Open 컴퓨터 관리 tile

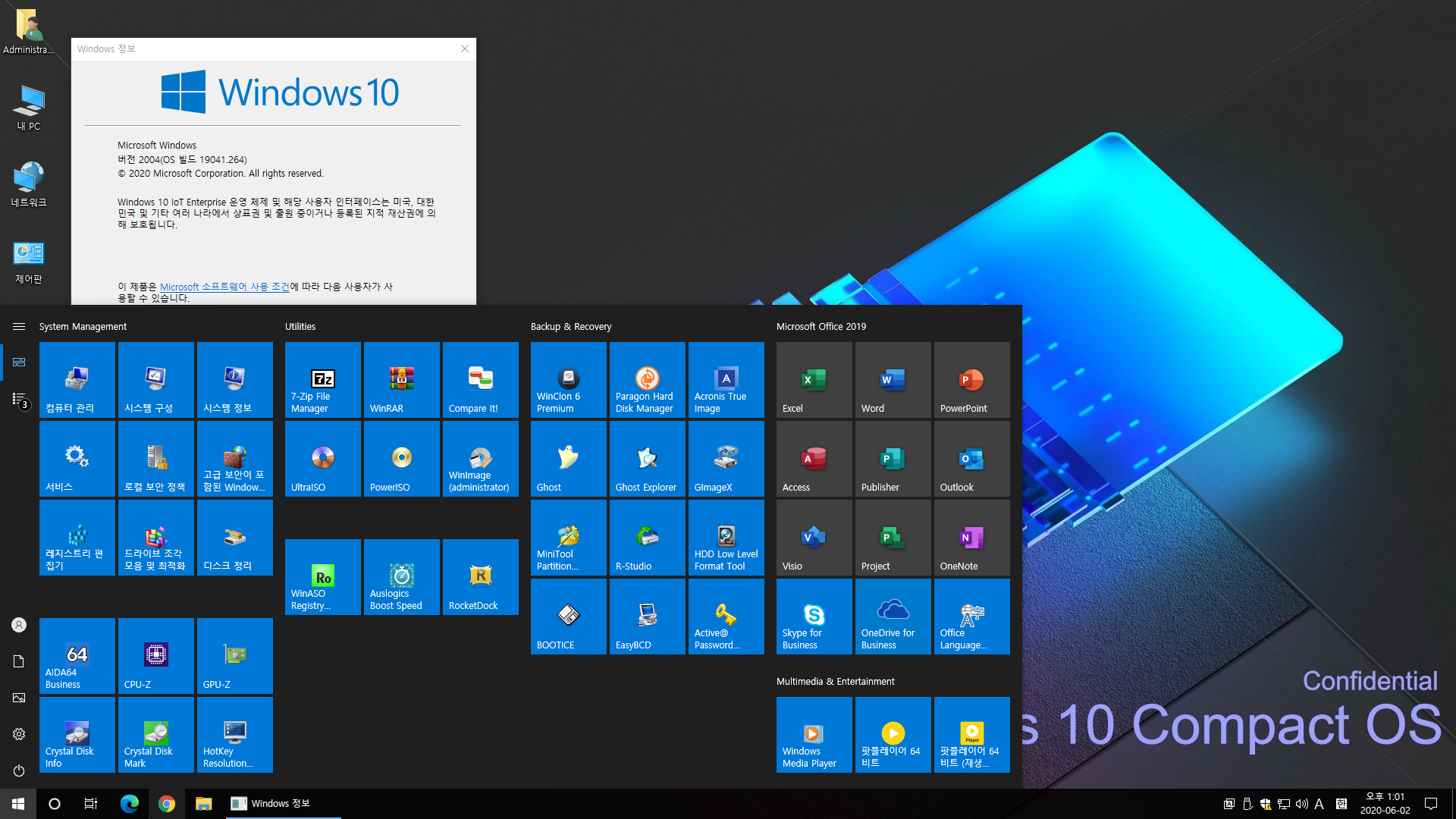(77, 380)
